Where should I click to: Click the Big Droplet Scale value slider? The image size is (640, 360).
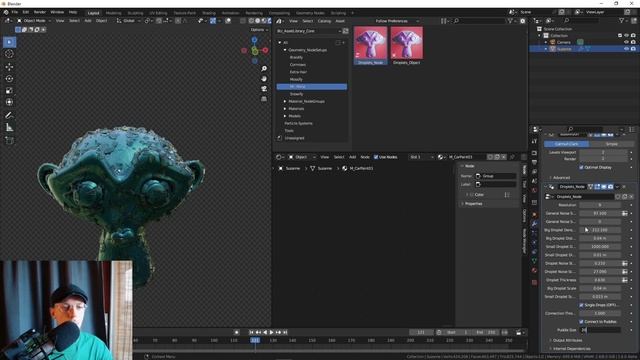click(x=600, y=288)
